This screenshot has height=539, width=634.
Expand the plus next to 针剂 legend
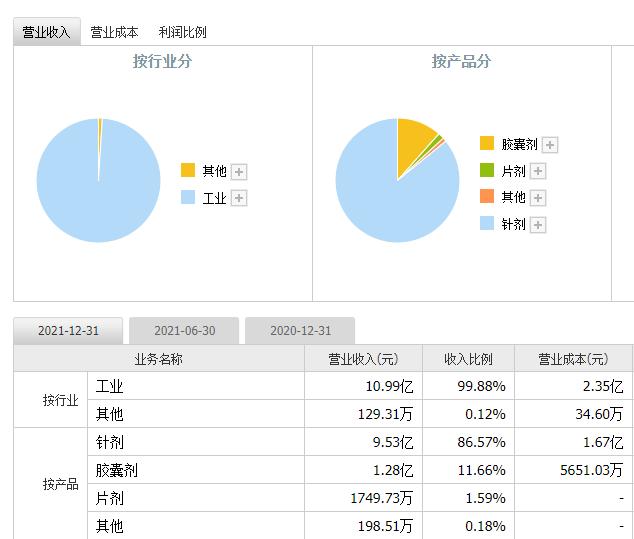[538, 225]
